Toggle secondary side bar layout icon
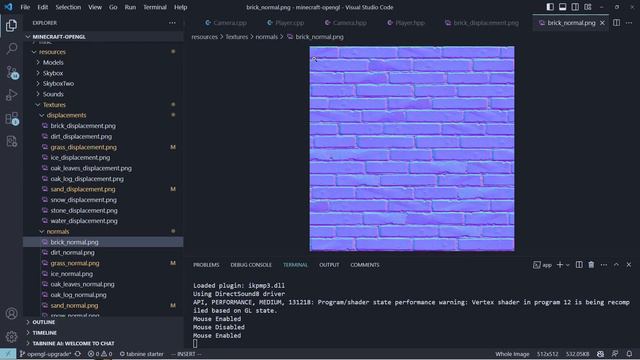Viewport: 640px width, 360px height. pyautogui.click(x=575, y=7)
